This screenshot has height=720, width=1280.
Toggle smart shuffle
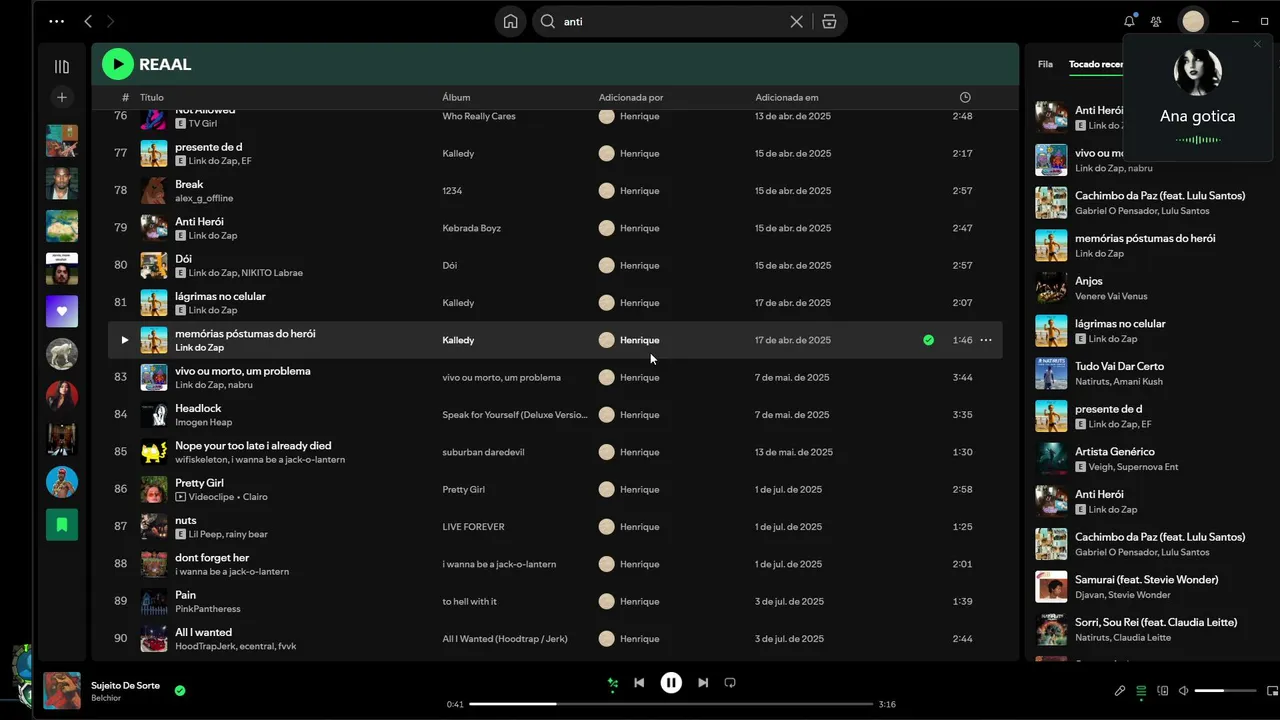(613, 683)
